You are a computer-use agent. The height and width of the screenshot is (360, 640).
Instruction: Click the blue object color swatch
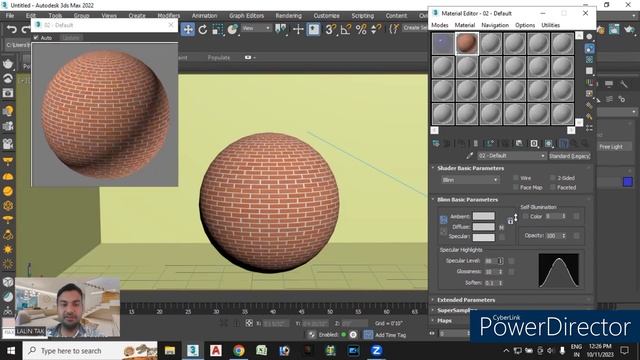(628, 182)
